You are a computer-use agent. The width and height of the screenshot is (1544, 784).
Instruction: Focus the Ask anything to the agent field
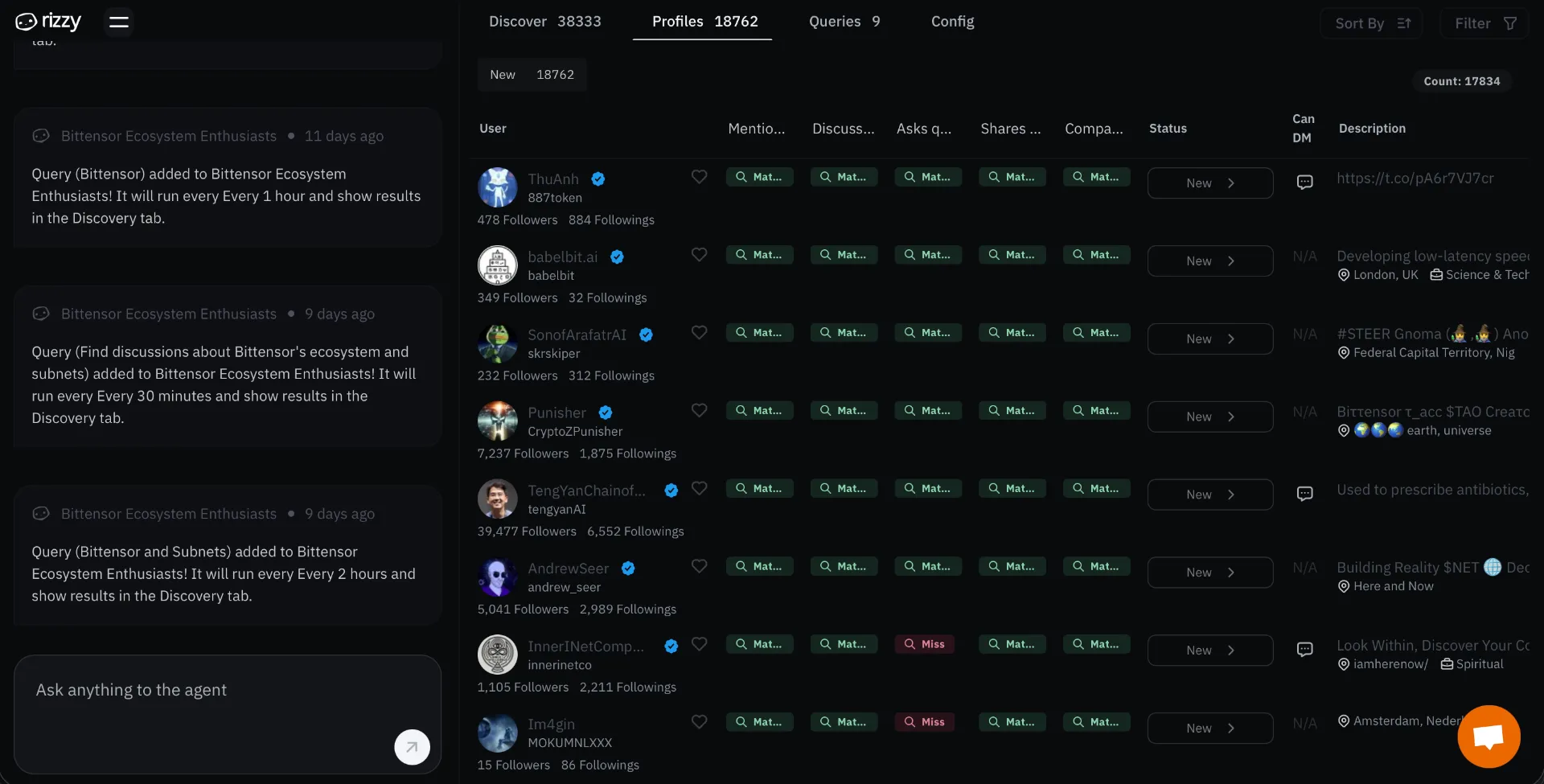point(209,692)
